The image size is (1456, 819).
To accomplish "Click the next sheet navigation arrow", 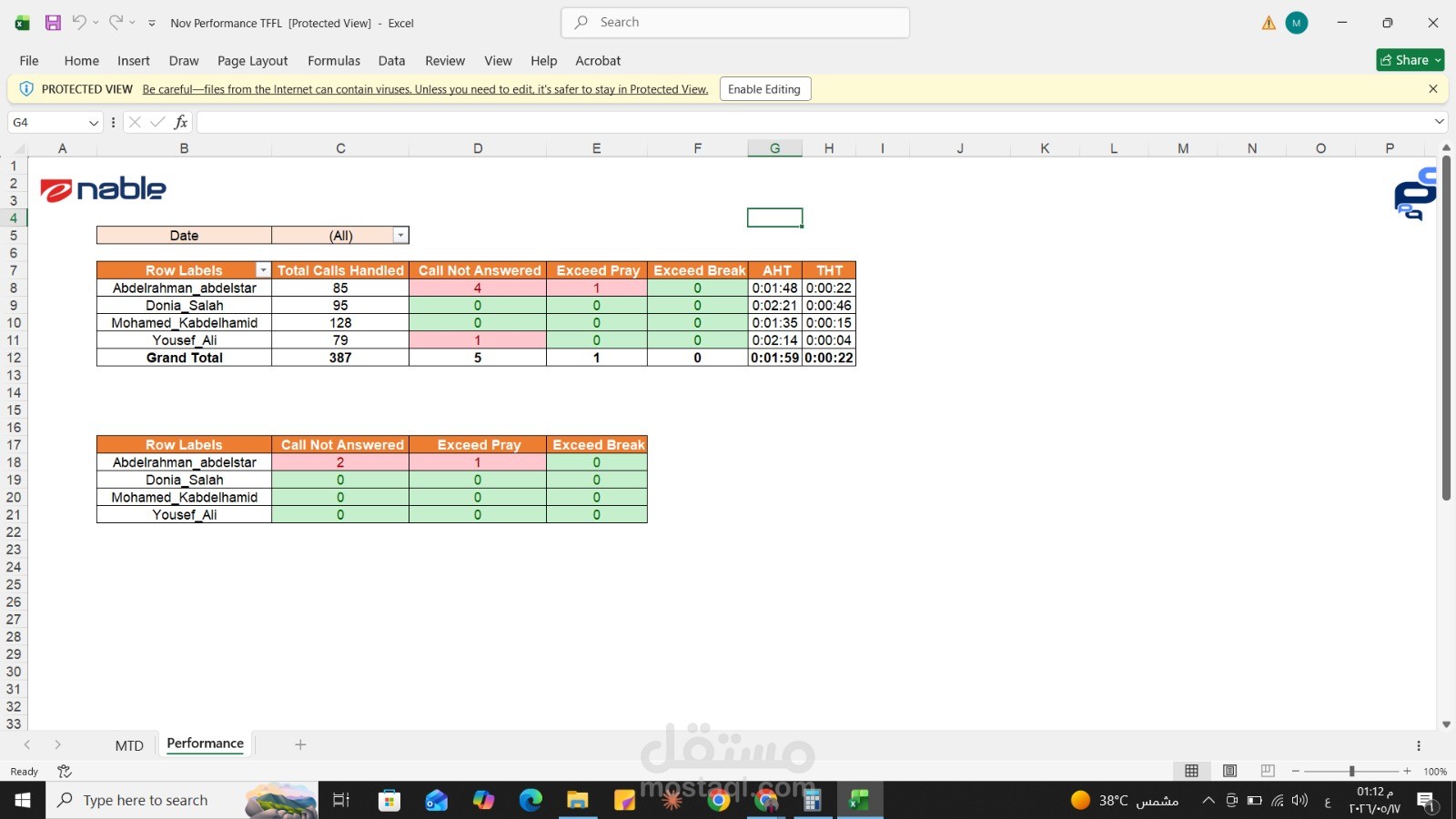I will click(57, 744).
